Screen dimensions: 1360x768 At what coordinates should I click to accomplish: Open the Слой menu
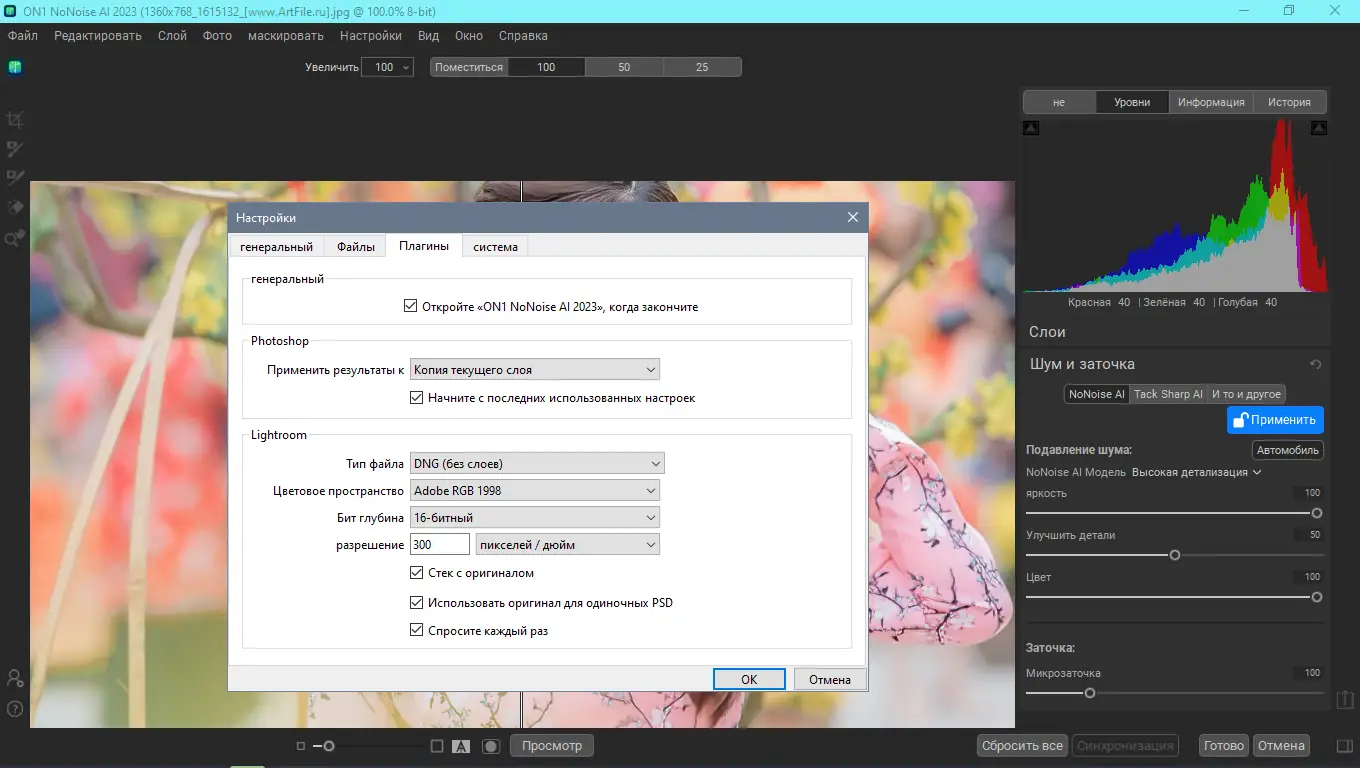pos(172,35)
